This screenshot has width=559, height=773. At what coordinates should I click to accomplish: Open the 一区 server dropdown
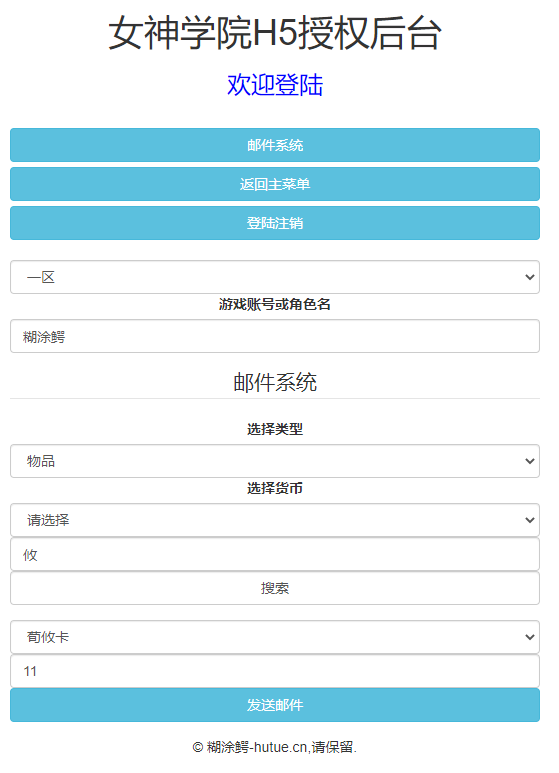[x=275, y=277]
